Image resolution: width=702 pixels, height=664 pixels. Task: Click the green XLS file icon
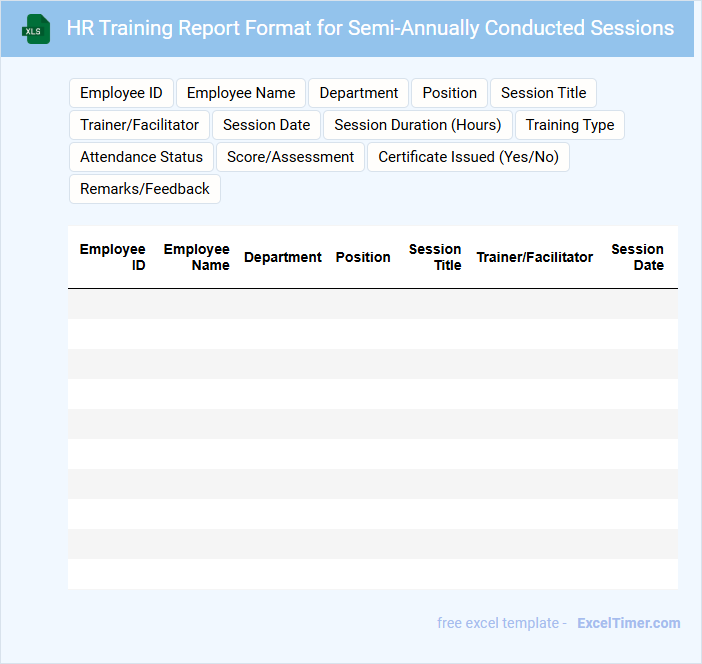pyautogui.click(x=36, y=29)
